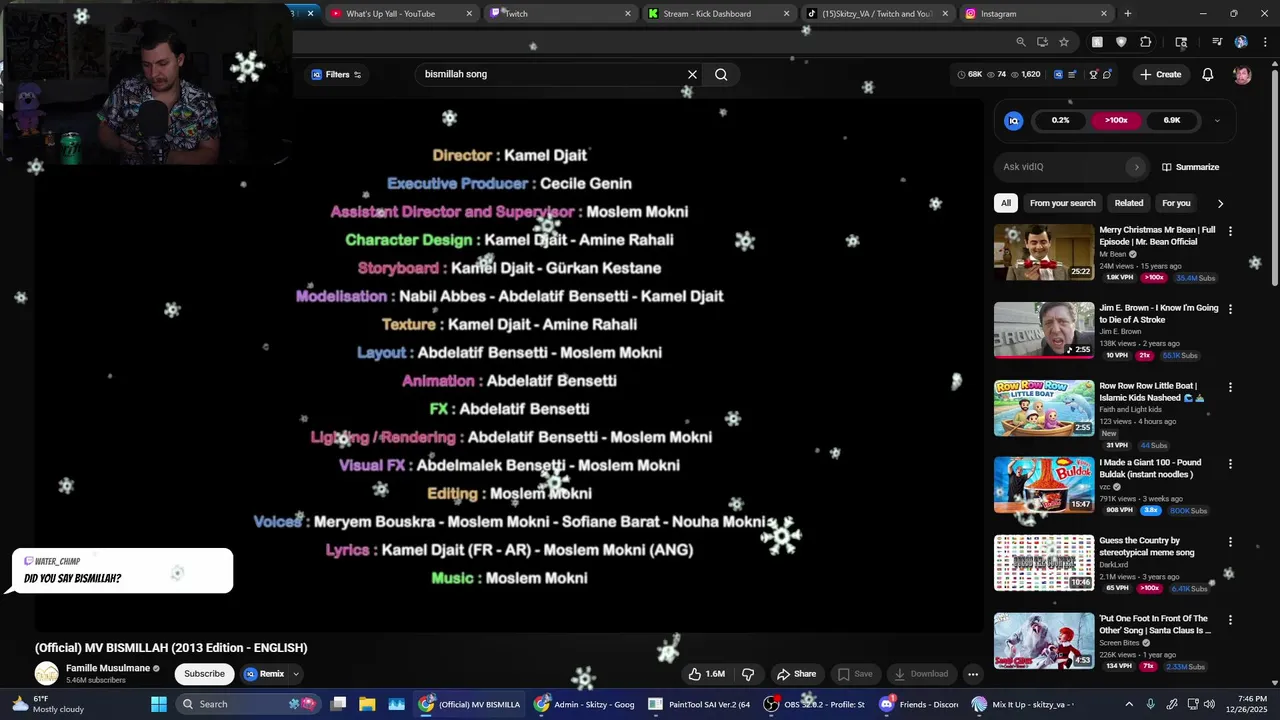Click the Download button

(x=920, y=674)
